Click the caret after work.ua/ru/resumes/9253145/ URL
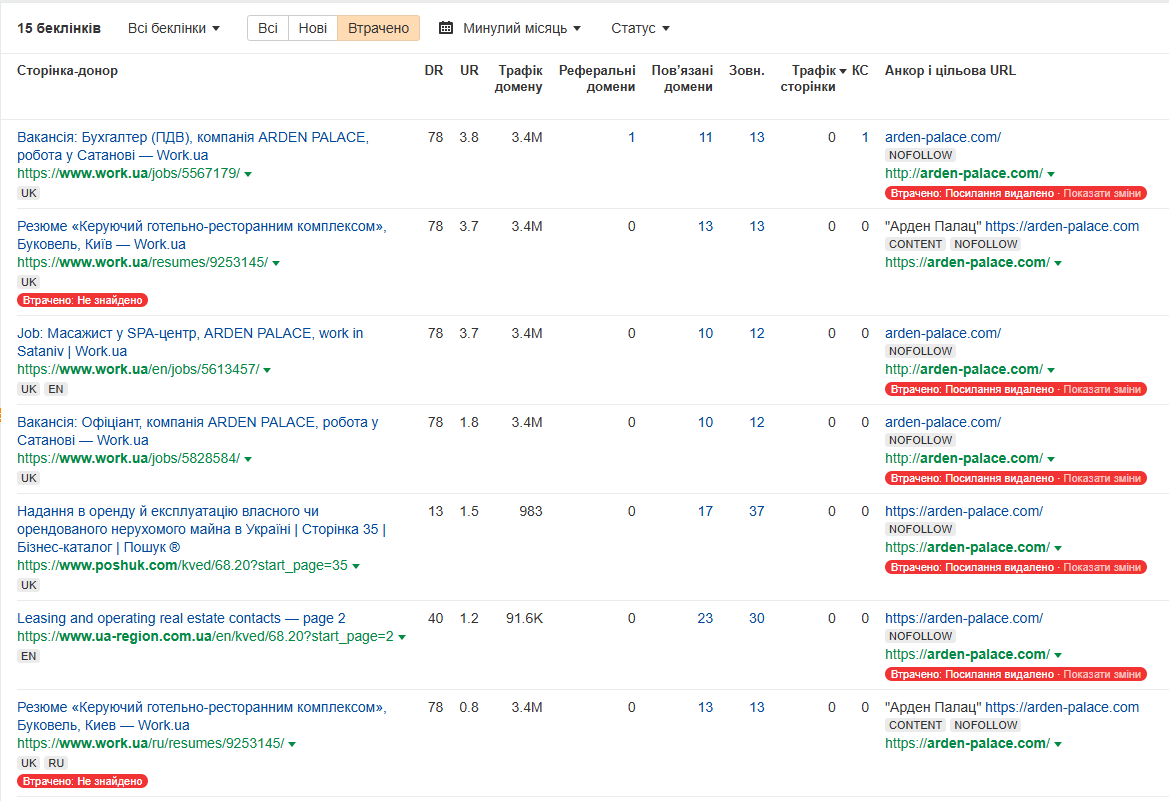This screenshot has height=801, width=1169. coord(292,744)
